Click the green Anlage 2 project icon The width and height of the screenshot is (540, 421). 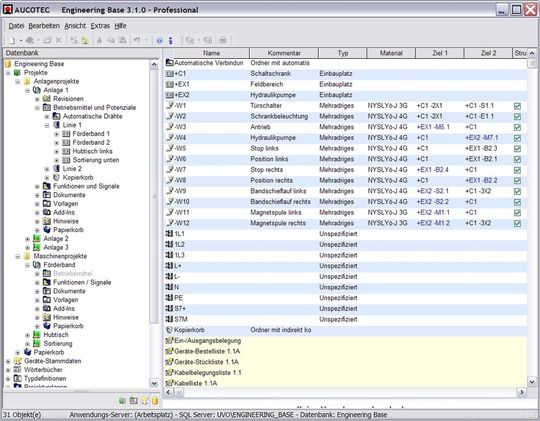(x=37, y=238)
